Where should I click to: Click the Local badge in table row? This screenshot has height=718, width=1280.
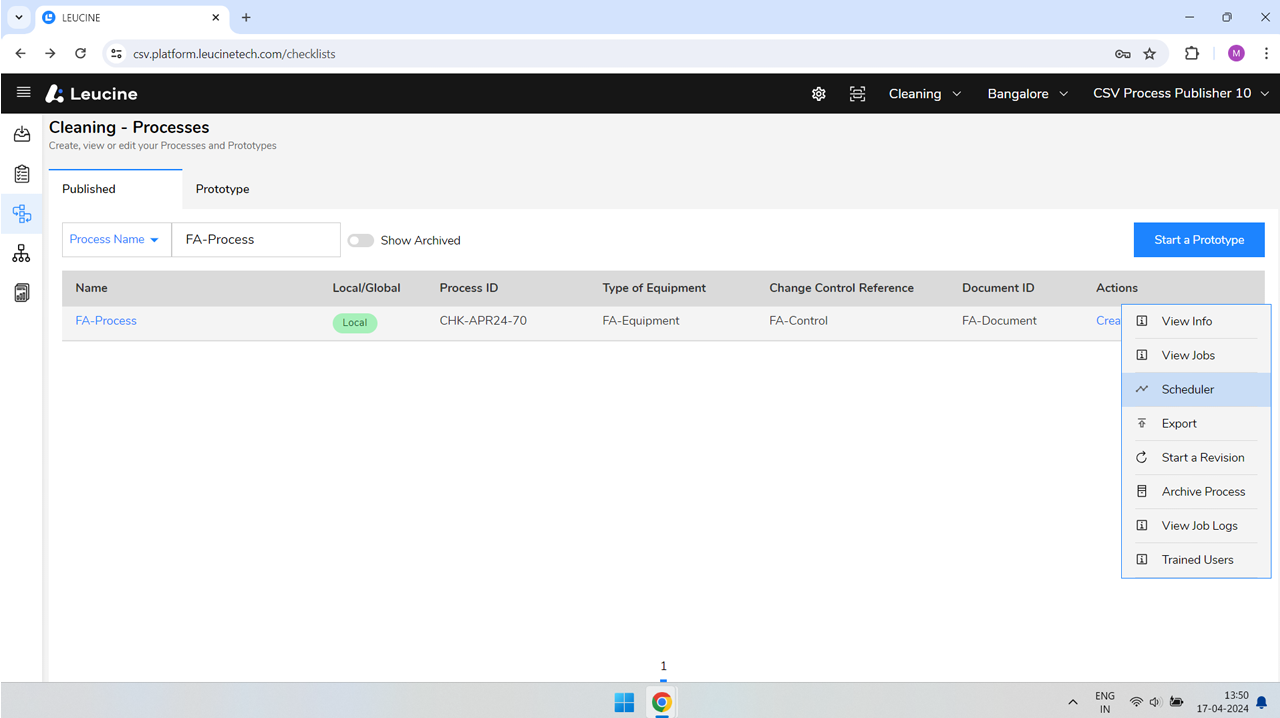coord(355,323)
